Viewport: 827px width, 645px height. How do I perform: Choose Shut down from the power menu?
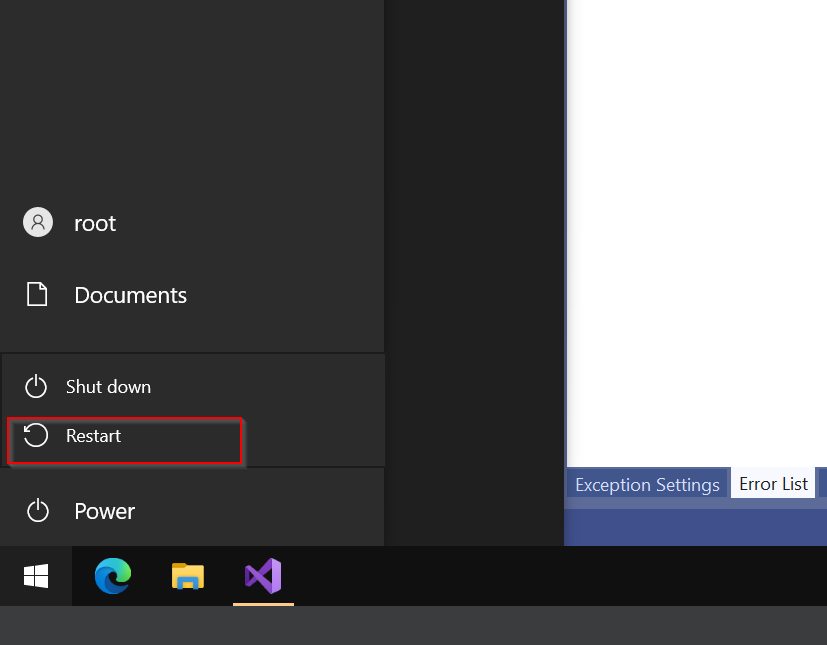[193, 387]
